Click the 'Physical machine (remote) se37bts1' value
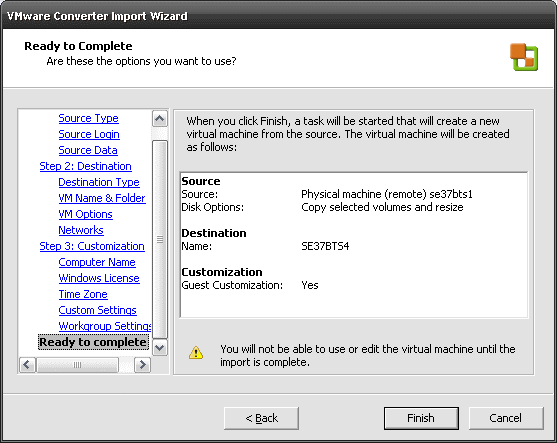This screenshot has height=443, width=557. pyautogui.click(x=387, y=194)
